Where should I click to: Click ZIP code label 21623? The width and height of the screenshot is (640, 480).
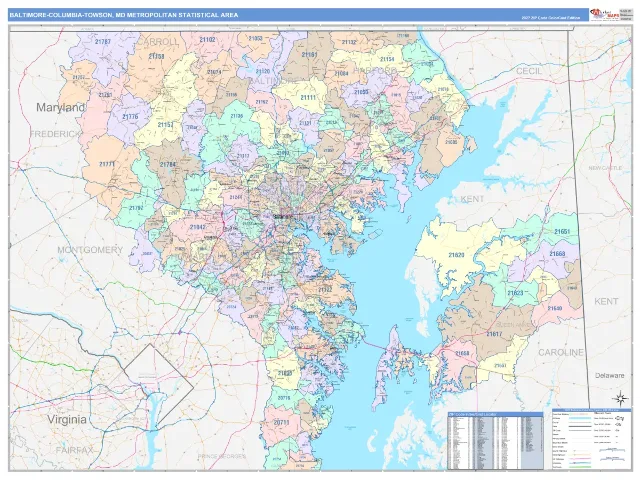click(x=515, y=293)
